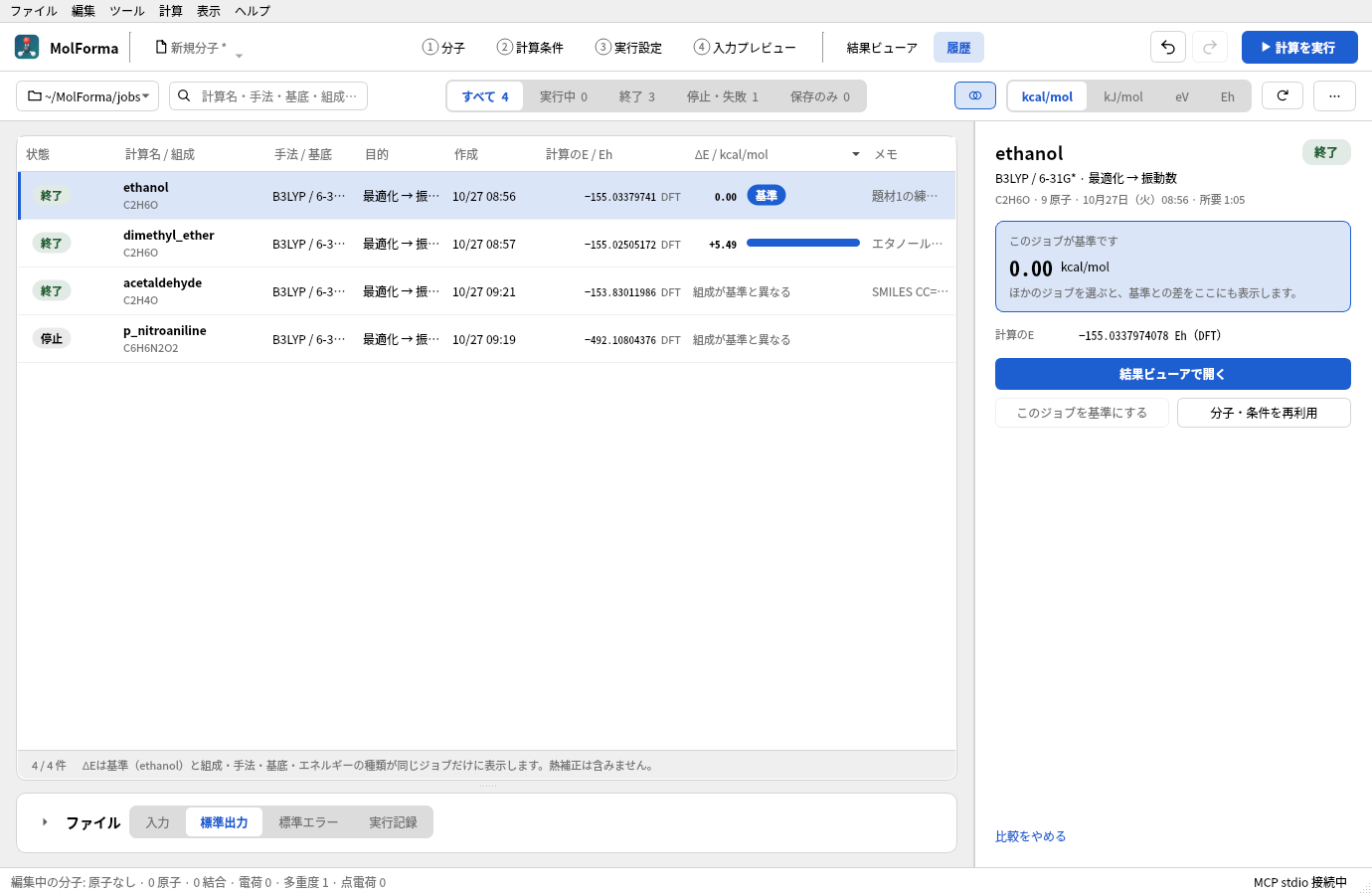Screen dimensions: 1372x895
Task: Open the ヘルプ menu
Action: (x=253, y=11)
